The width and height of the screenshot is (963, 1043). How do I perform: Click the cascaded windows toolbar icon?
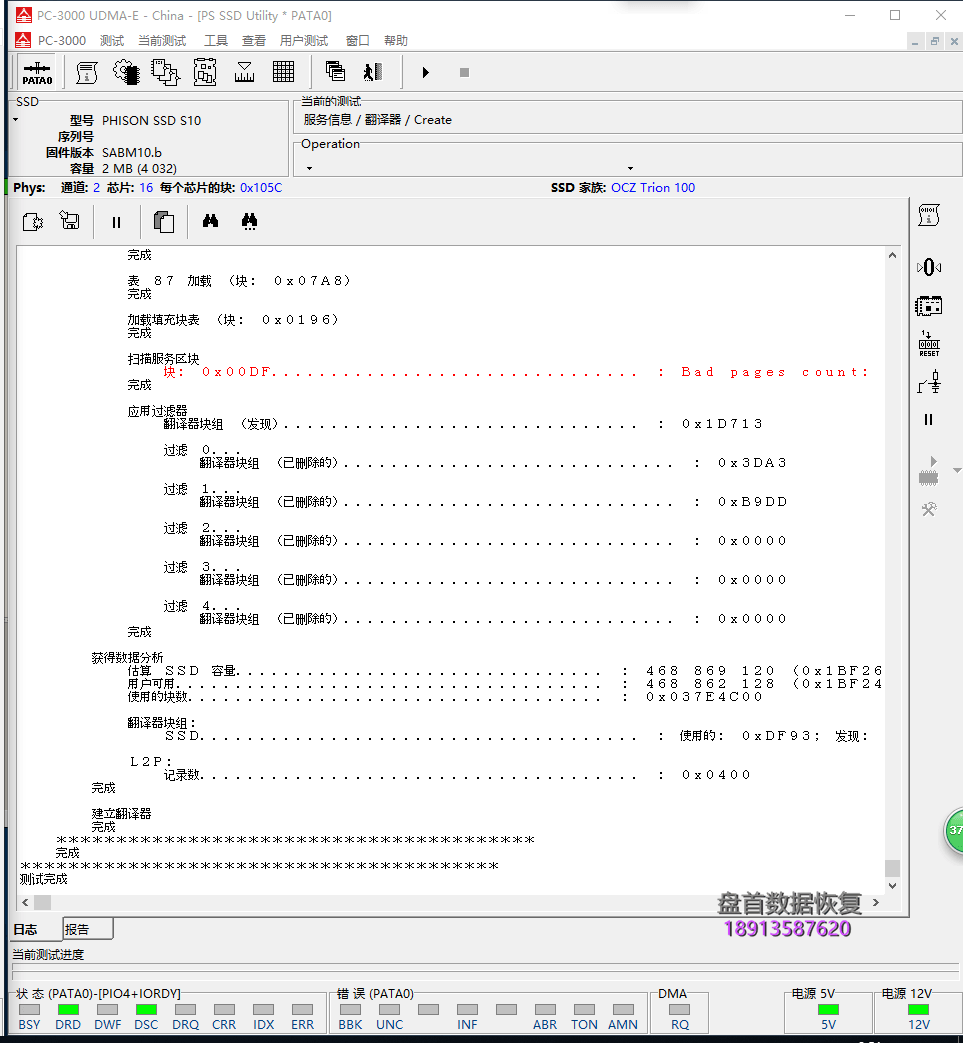click(x=335, y=71)
